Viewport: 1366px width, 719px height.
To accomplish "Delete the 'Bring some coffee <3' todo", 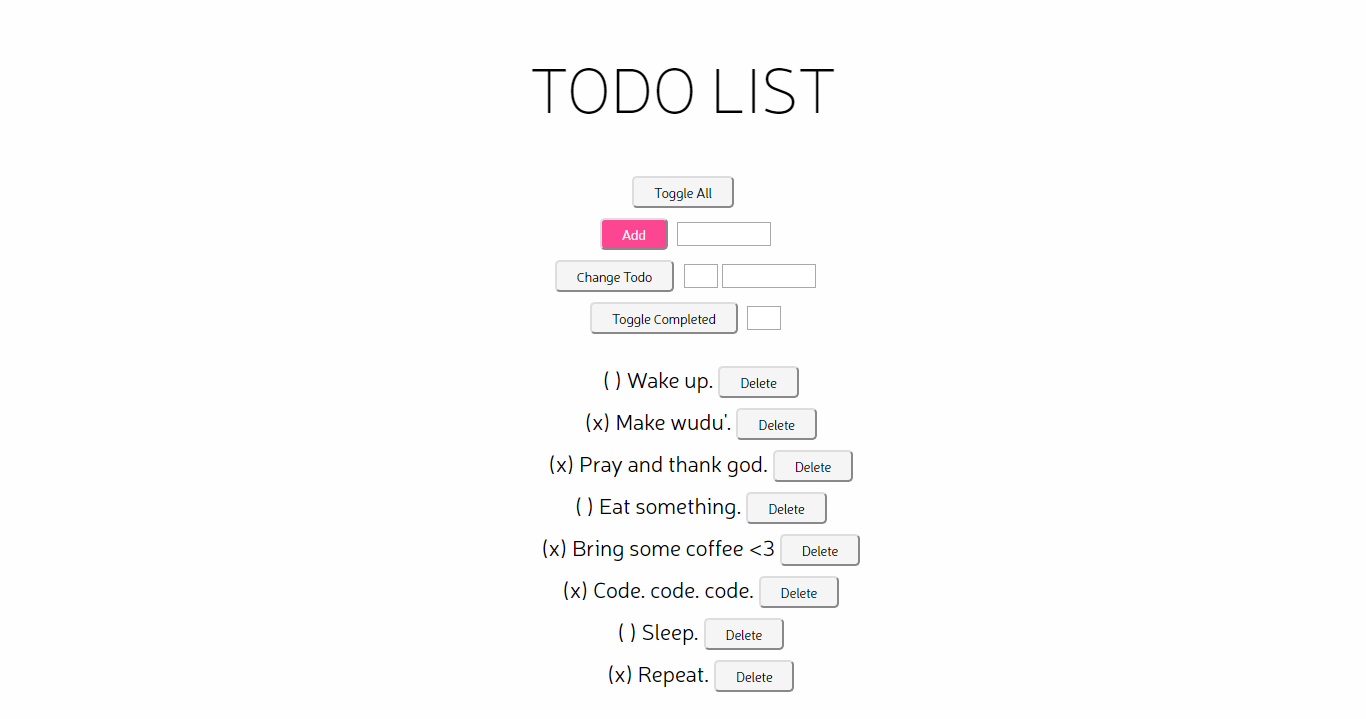I will (819, 550).
